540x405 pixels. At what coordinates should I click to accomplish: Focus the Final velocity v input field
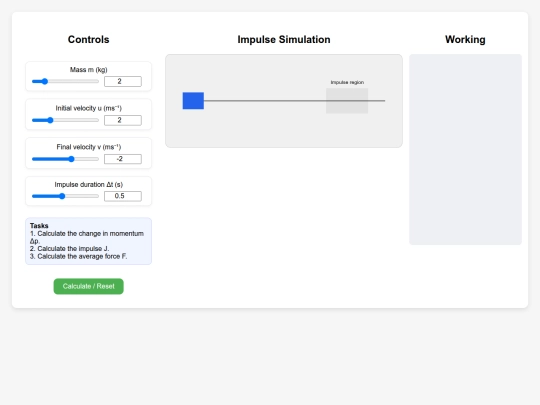pos(123,159)
